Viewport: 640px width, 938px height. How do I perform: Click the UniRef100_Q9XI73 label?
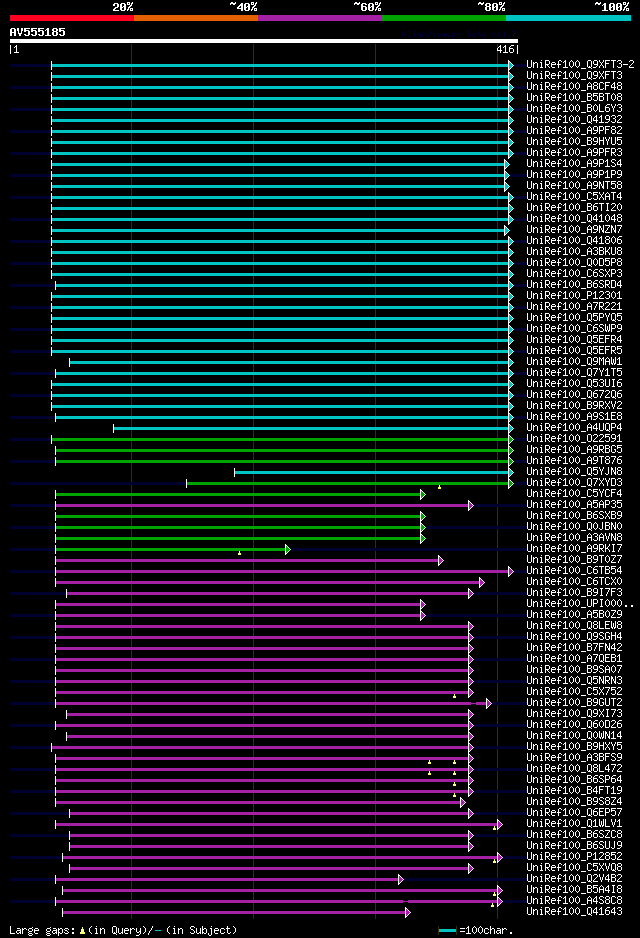coord(574,713)
